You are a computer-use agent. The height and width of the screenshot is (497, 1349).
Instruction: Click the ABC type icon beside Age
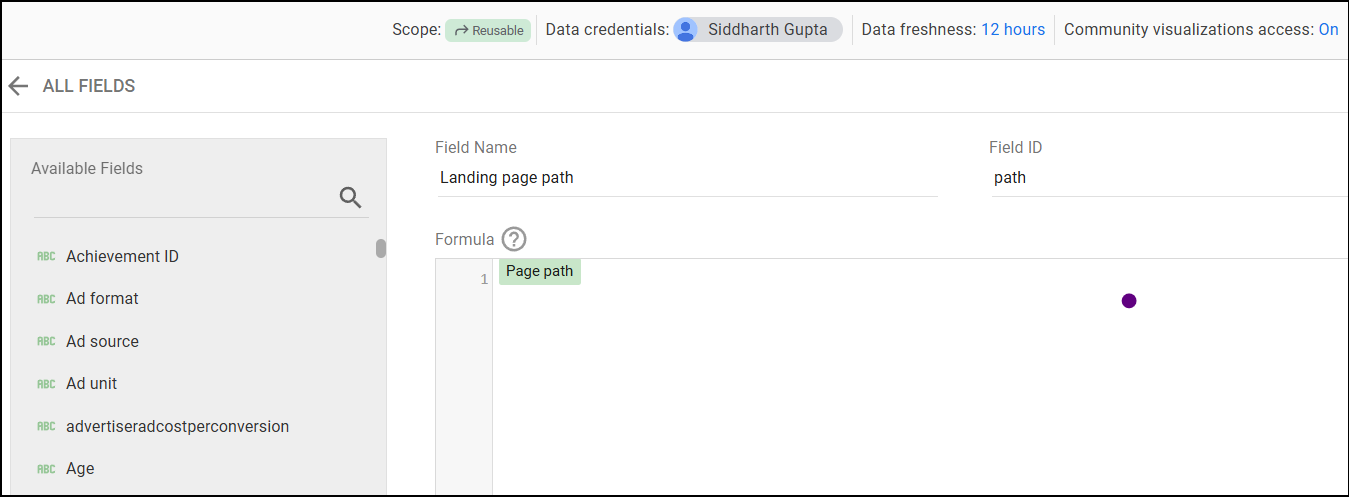(46, 469)
